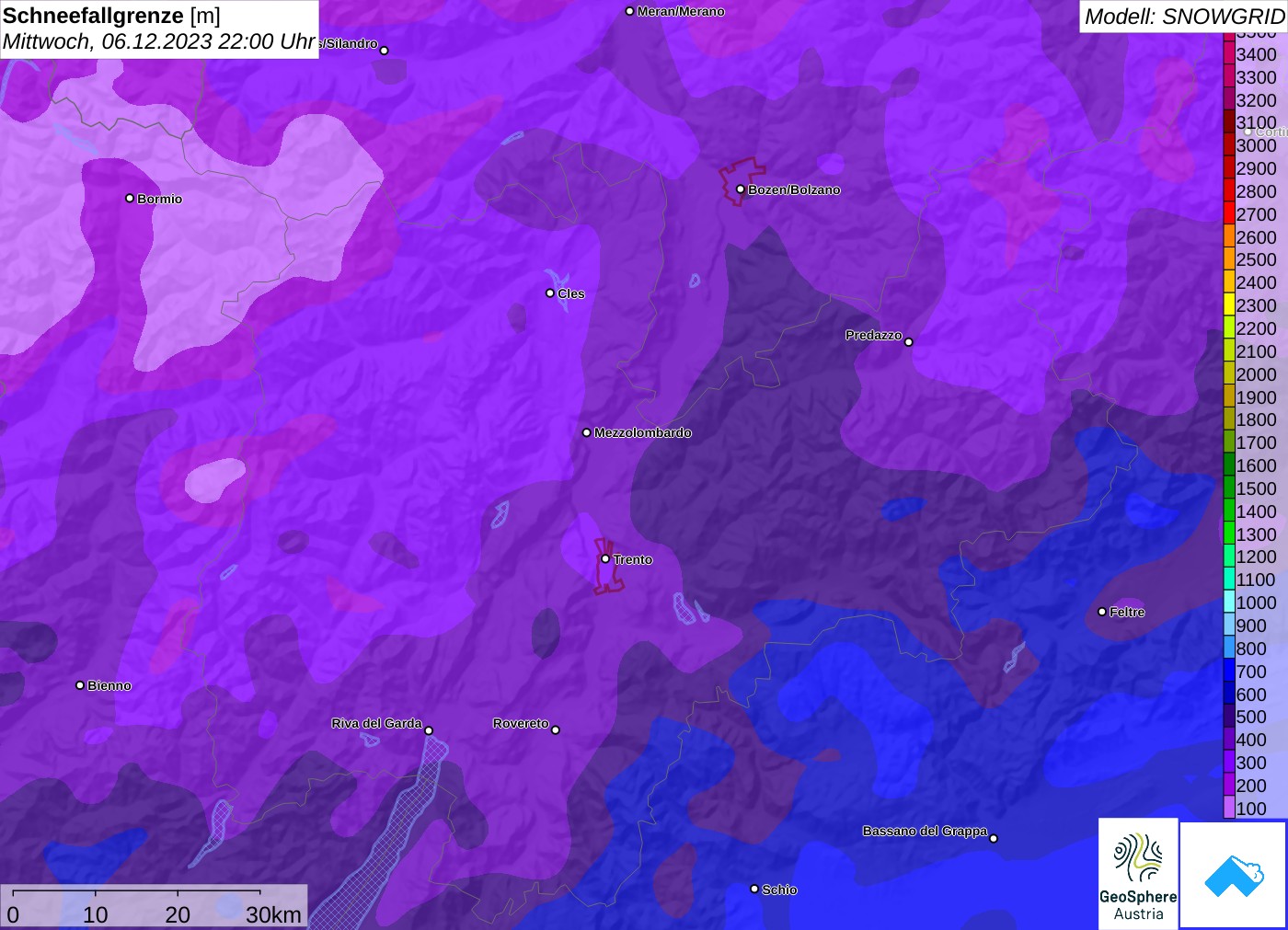
Task: Click the Mezzolombardo location marker
Action: (x=587, y=432)
